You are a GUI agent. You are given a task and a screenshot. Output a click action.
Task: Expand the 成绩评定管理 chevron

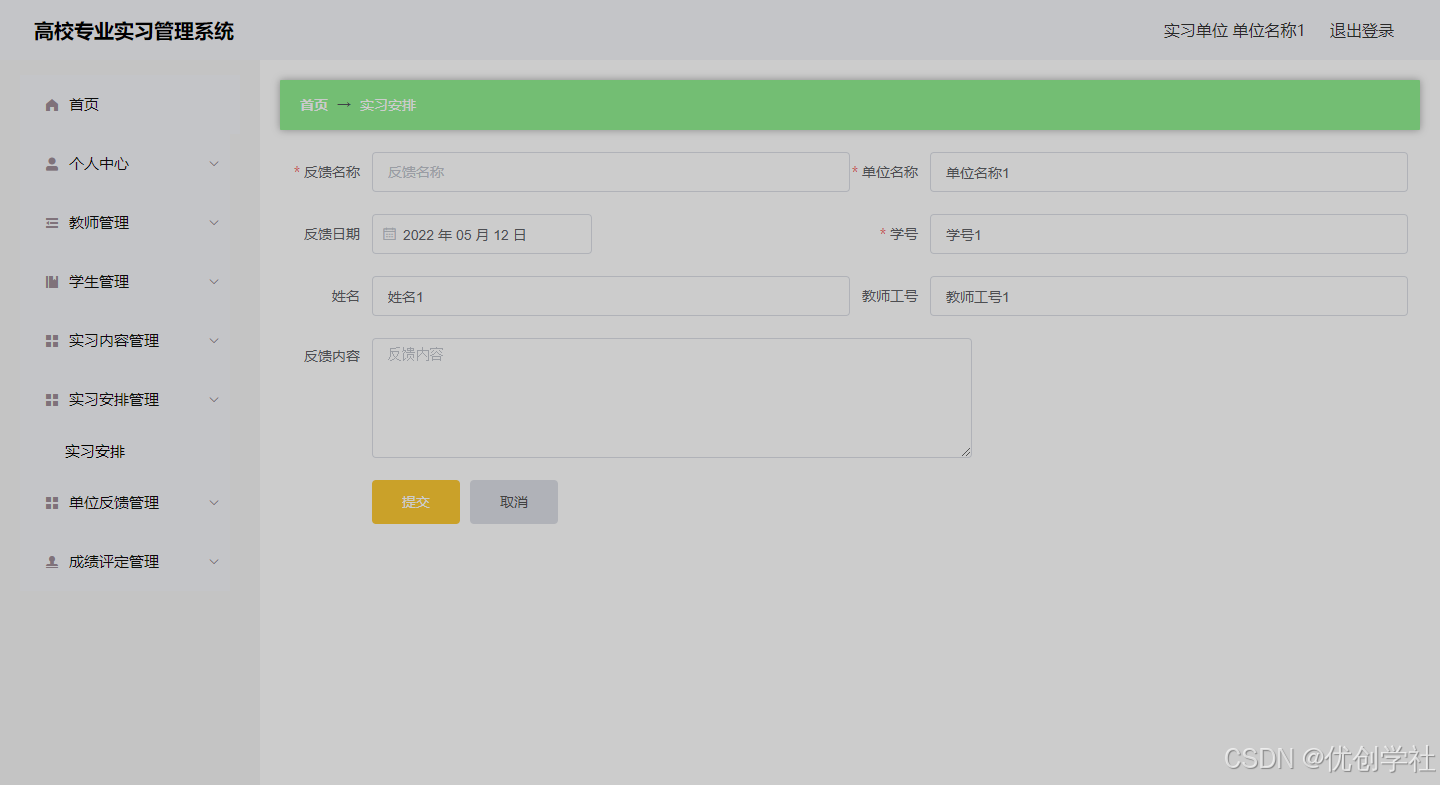click(214, 562)
